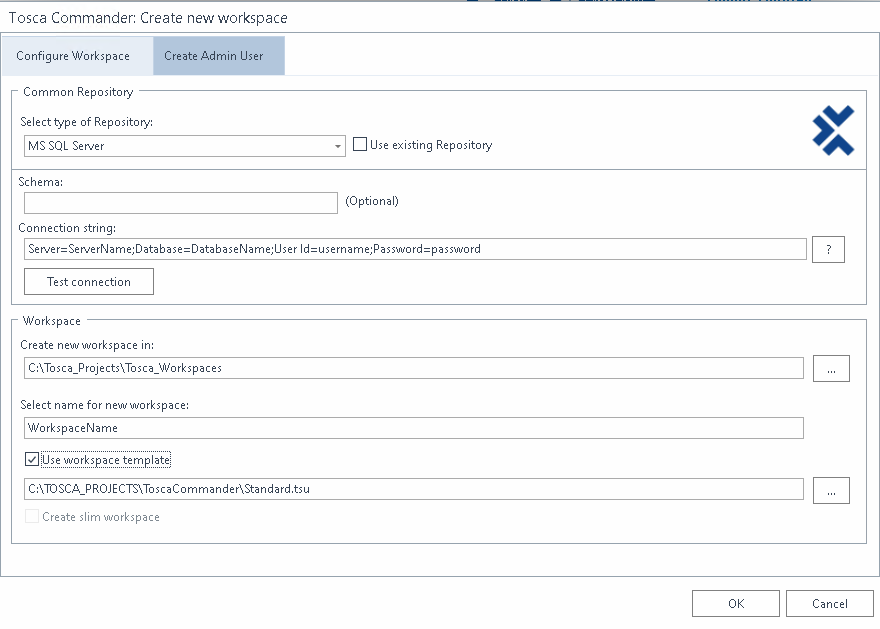Click the connection string help question mark button
The width and height of the screenshot is (880, 629).
pyautogui.click(x=828, y=249)
